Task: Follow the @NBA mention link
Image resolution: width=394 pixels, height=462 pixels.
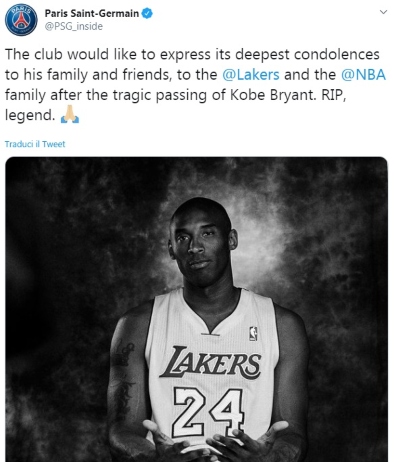Action: tap(363, 75)
